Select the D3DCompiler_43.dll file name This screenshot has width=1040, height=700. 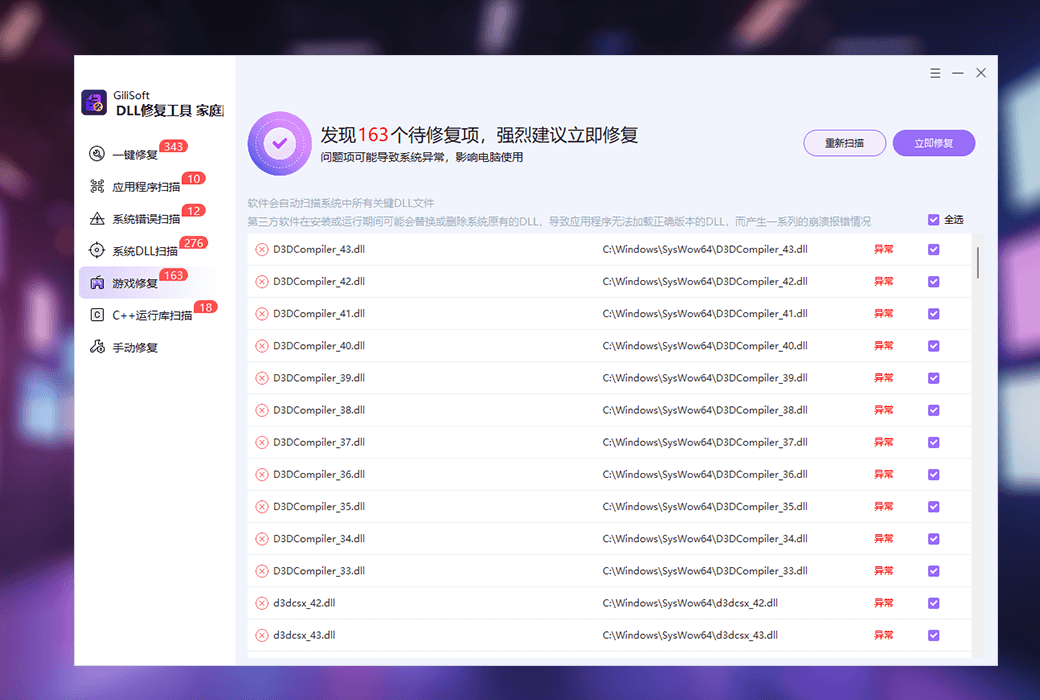(x=319, y=249)
